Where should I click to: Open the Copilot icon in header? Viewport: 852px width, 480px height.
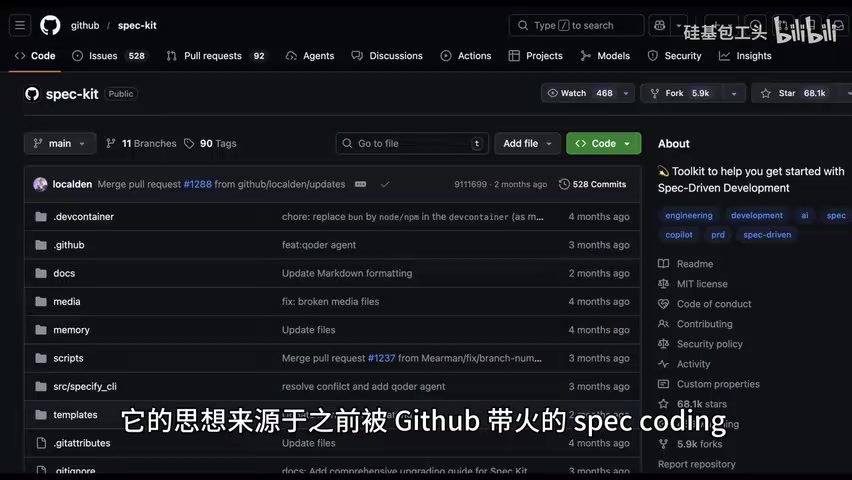660,26
